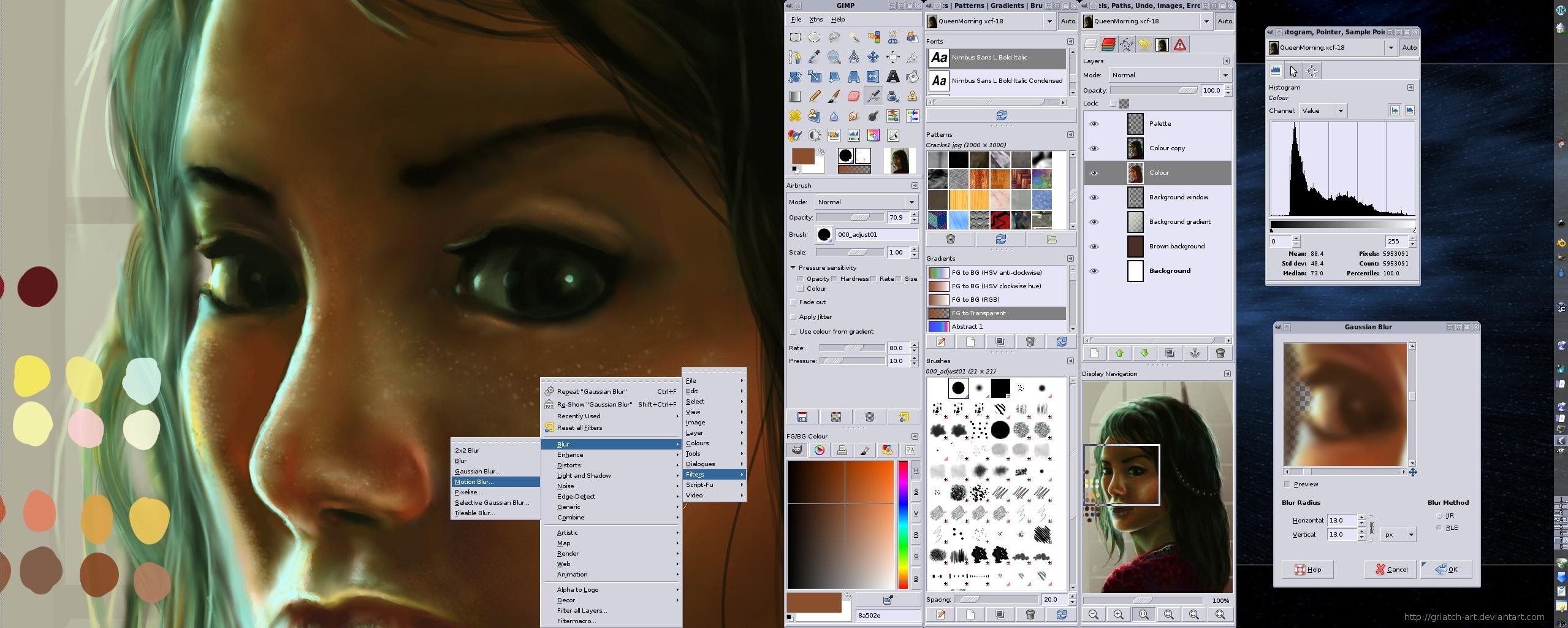
Task: Enable the Preview checkbox in Gaussian Blur
Action: 1287,484
